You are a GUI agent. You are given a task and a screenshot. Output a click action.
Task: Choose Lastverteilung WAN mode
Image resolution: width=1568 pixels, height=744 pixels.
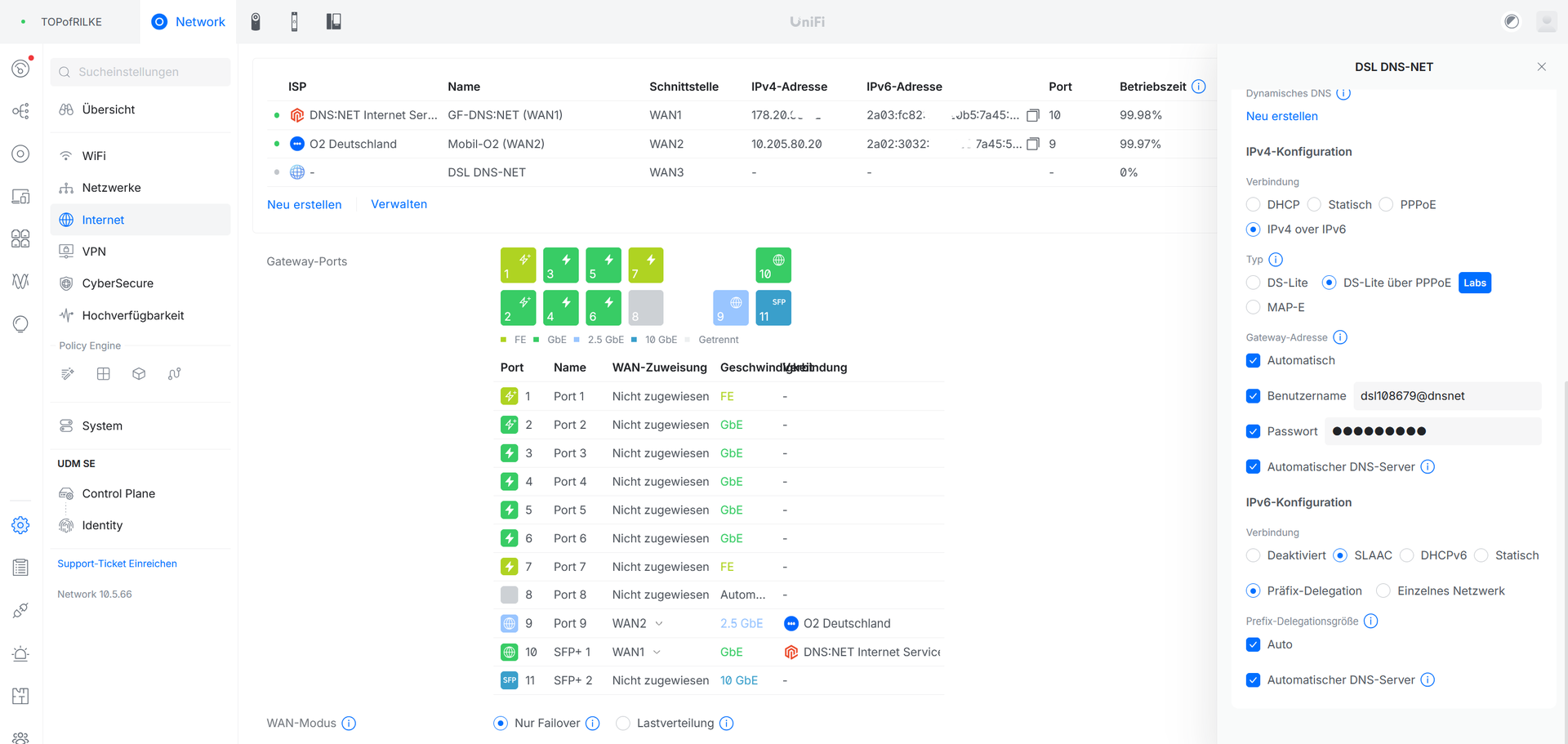tap(623, 724)
